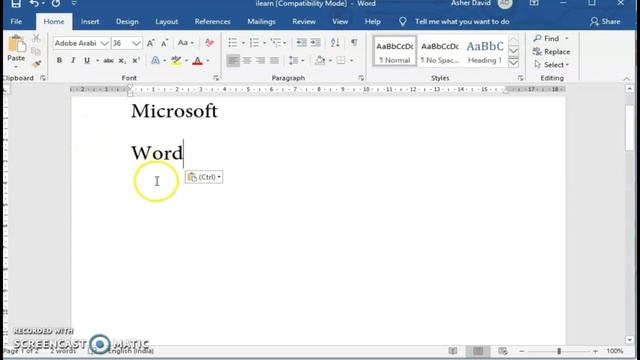Viewport: 640px width, 360px height.
Task: Toggle Underline formatting
Action: (87, 61)
